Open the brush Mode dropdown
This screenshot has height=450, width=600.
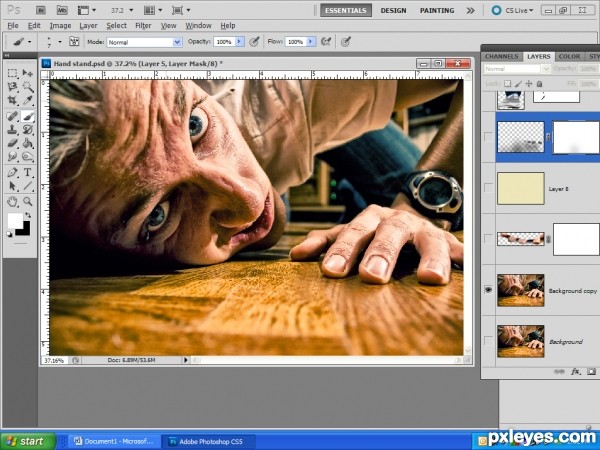pyautogui.click(x=144, y=42)
